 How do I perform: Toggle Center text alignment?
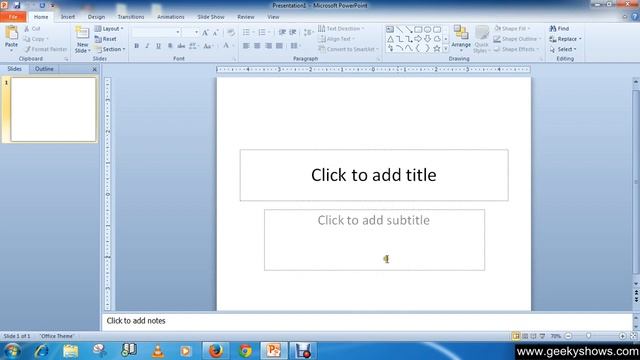point(257,46)
